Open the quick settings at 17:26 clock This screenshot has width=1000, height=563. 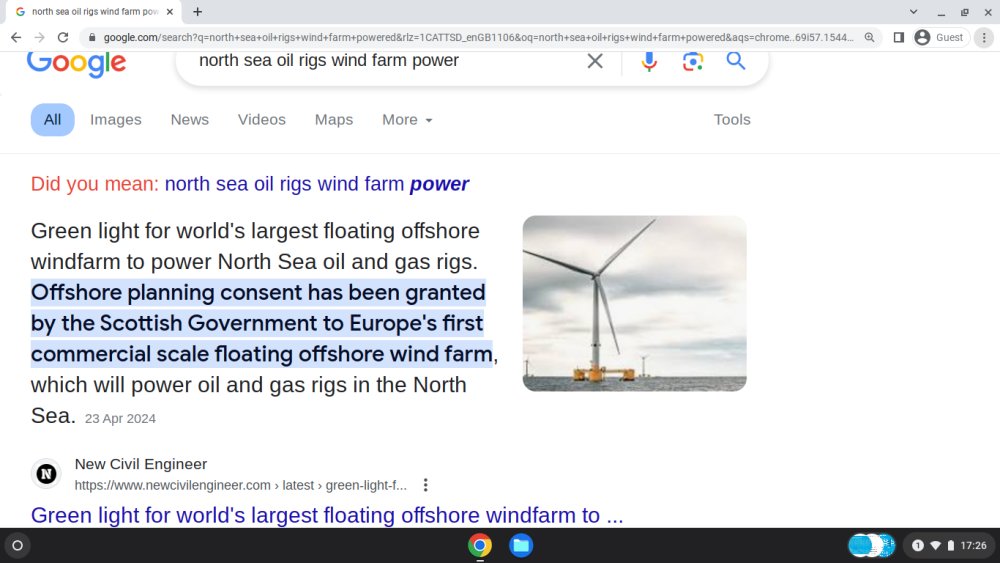click(973, 545)
